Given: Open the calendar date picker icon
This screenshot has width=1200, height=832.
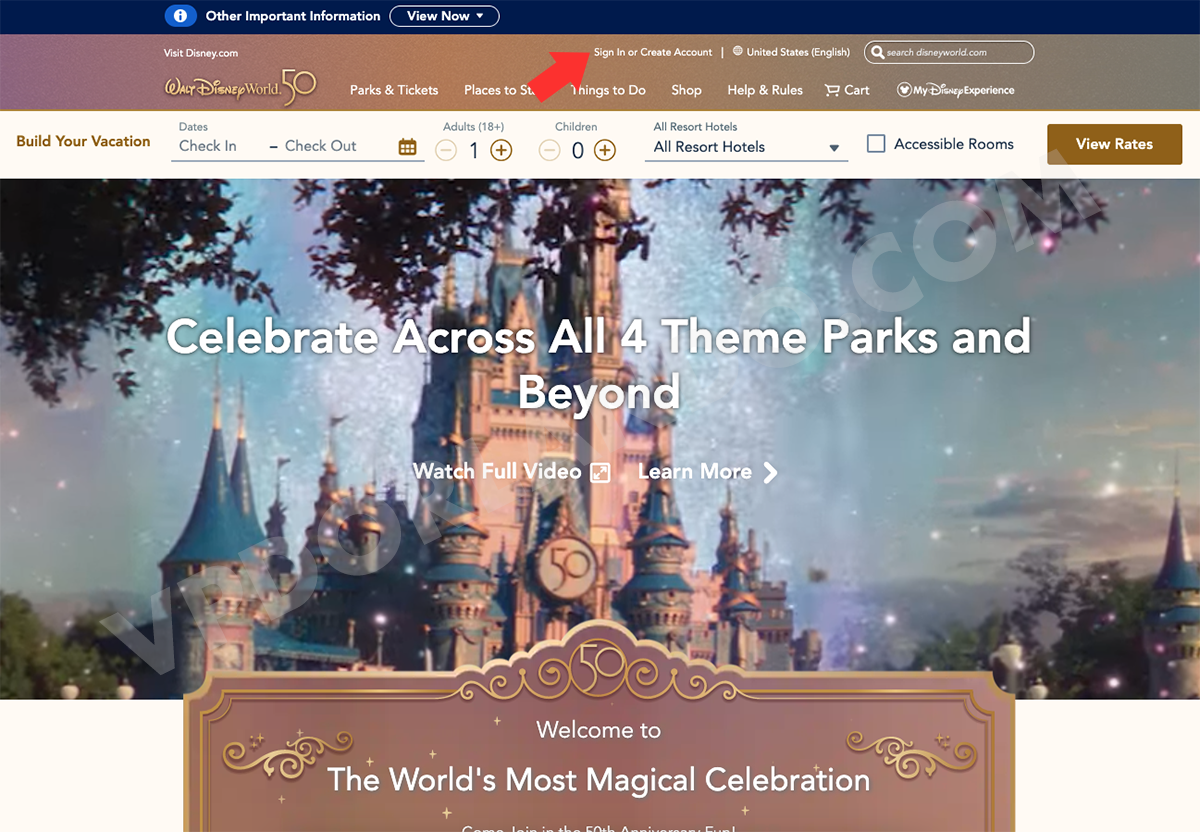Looking at the screenshot, I should coord(407,147).
